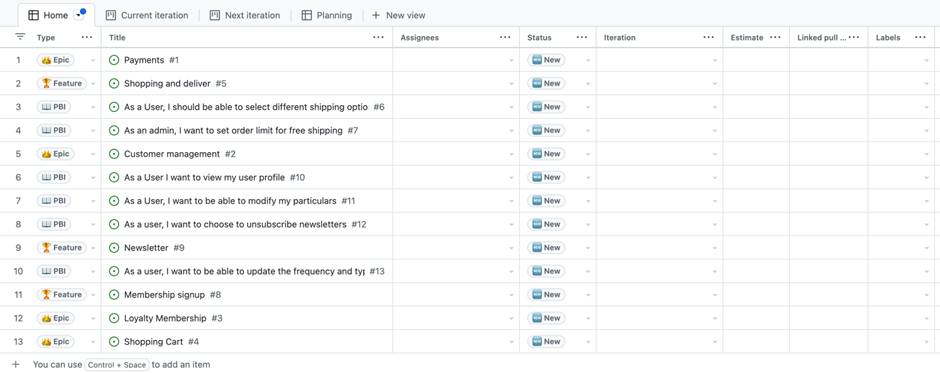
Task: Click the Status column header
Action: (539, 37)
